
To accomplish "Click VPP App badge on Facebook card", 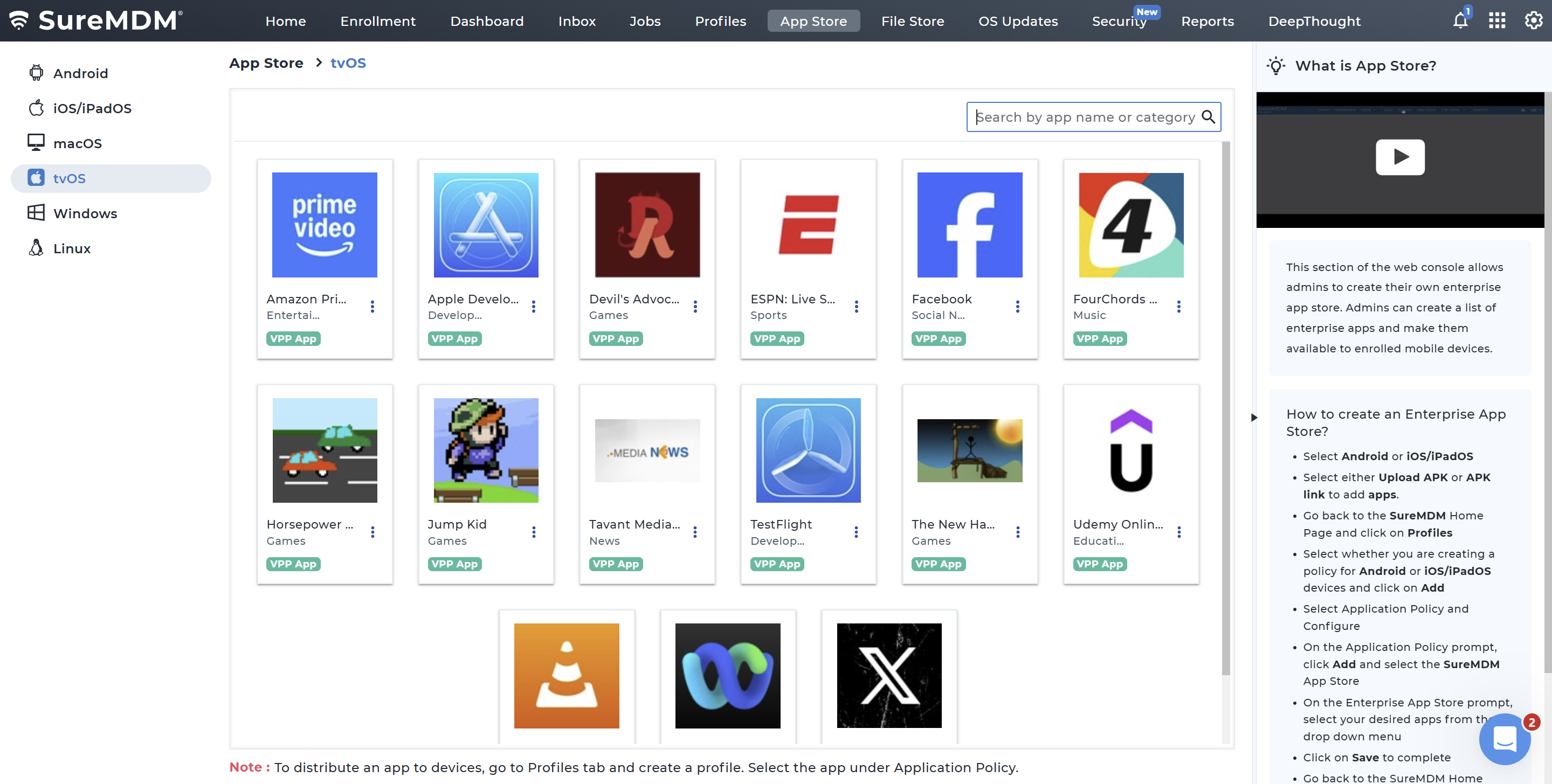I will click(x=938, y=338).
